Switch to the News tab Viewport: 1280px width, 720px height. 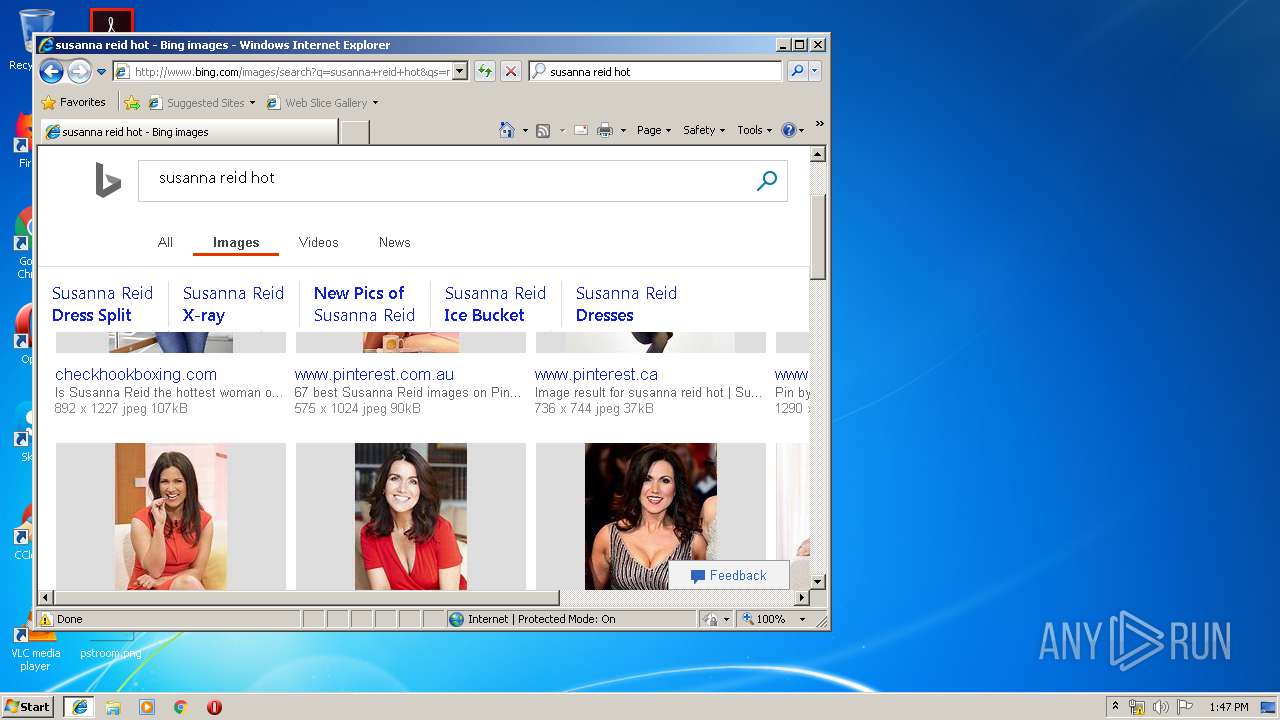pos(394,242)
